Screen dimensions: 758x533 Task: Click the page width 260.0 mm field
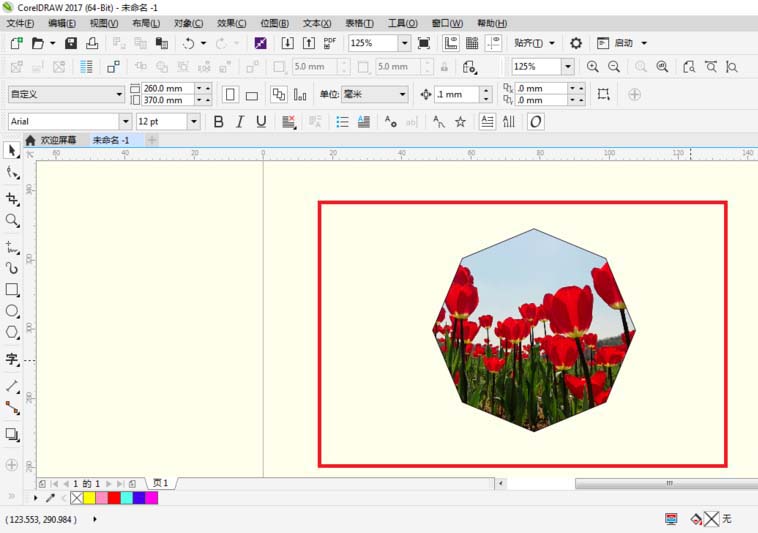[167, 88]
